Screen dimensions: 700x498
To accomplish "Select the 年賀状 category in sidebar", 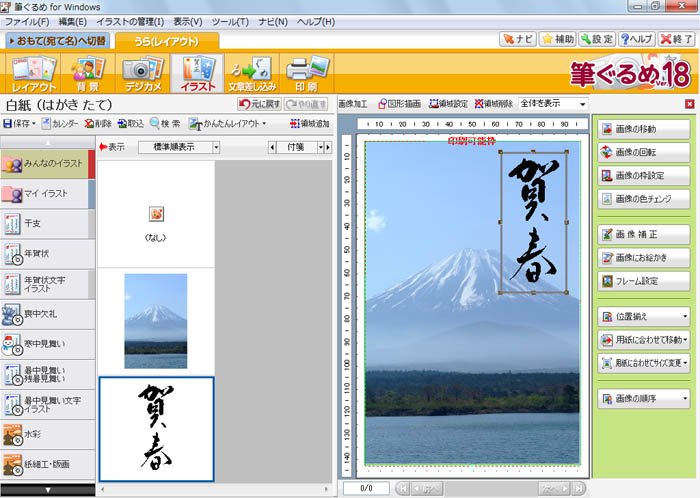I will point(44,254).
